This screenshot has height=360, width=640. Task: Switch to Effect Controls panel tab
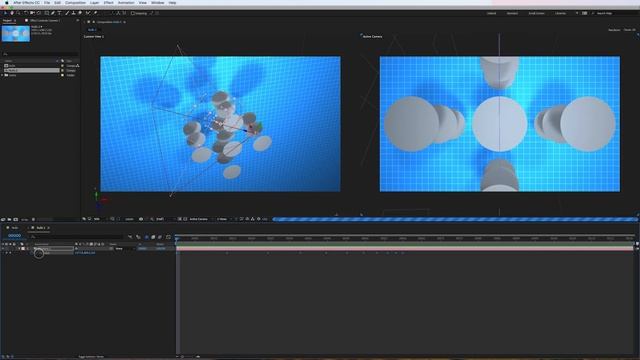pos(45,20)
